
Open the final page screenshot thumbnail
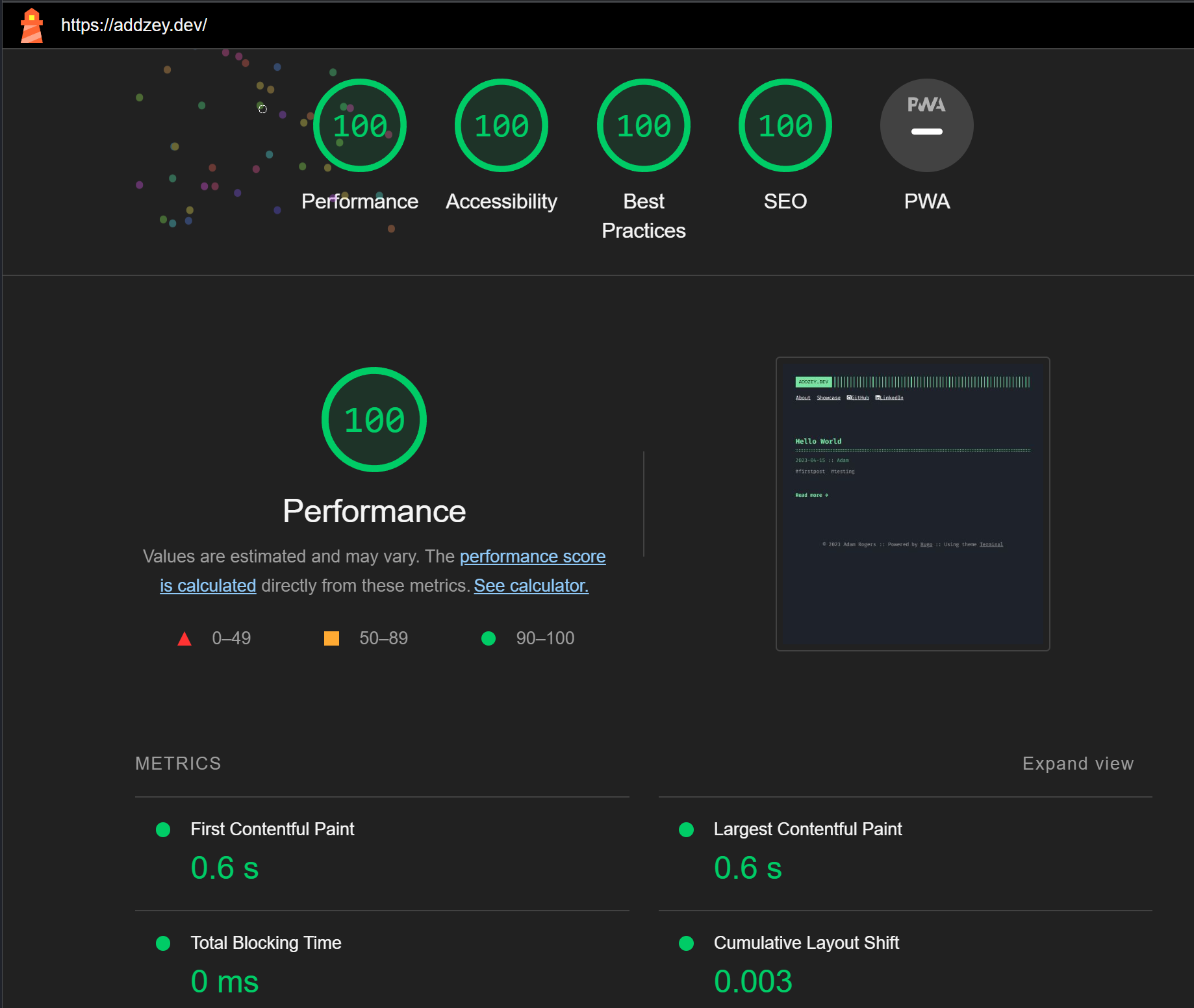[913, 504]
